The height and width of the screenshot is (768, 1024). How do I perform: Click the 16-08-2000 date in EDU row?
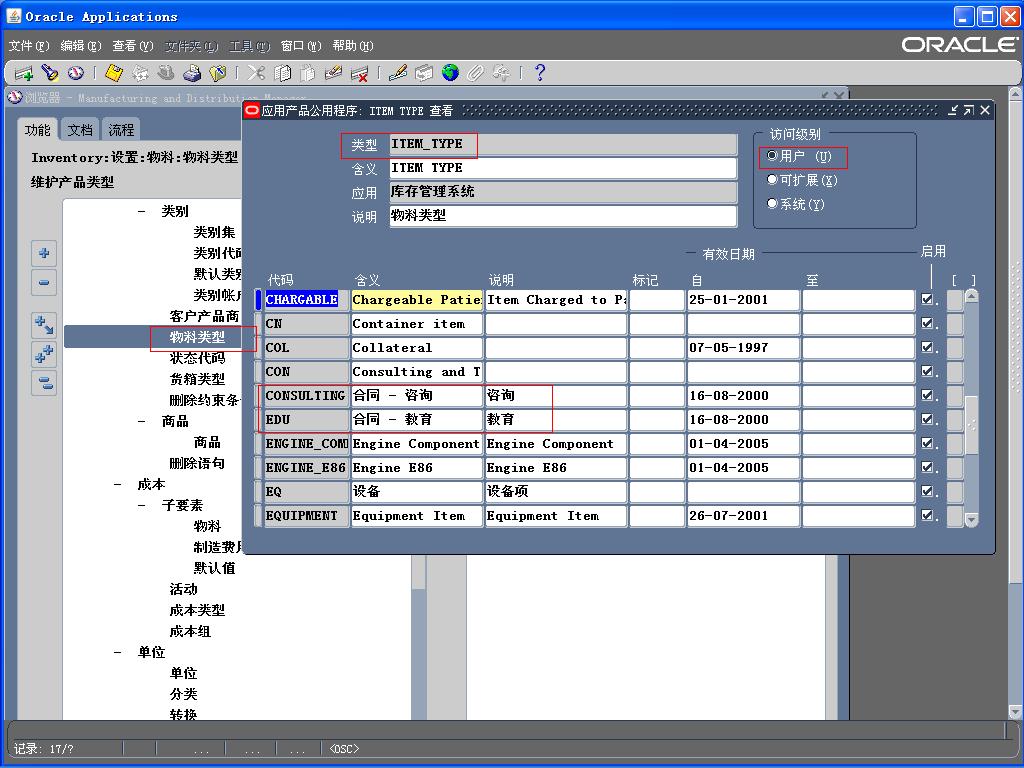click(743, 419)
